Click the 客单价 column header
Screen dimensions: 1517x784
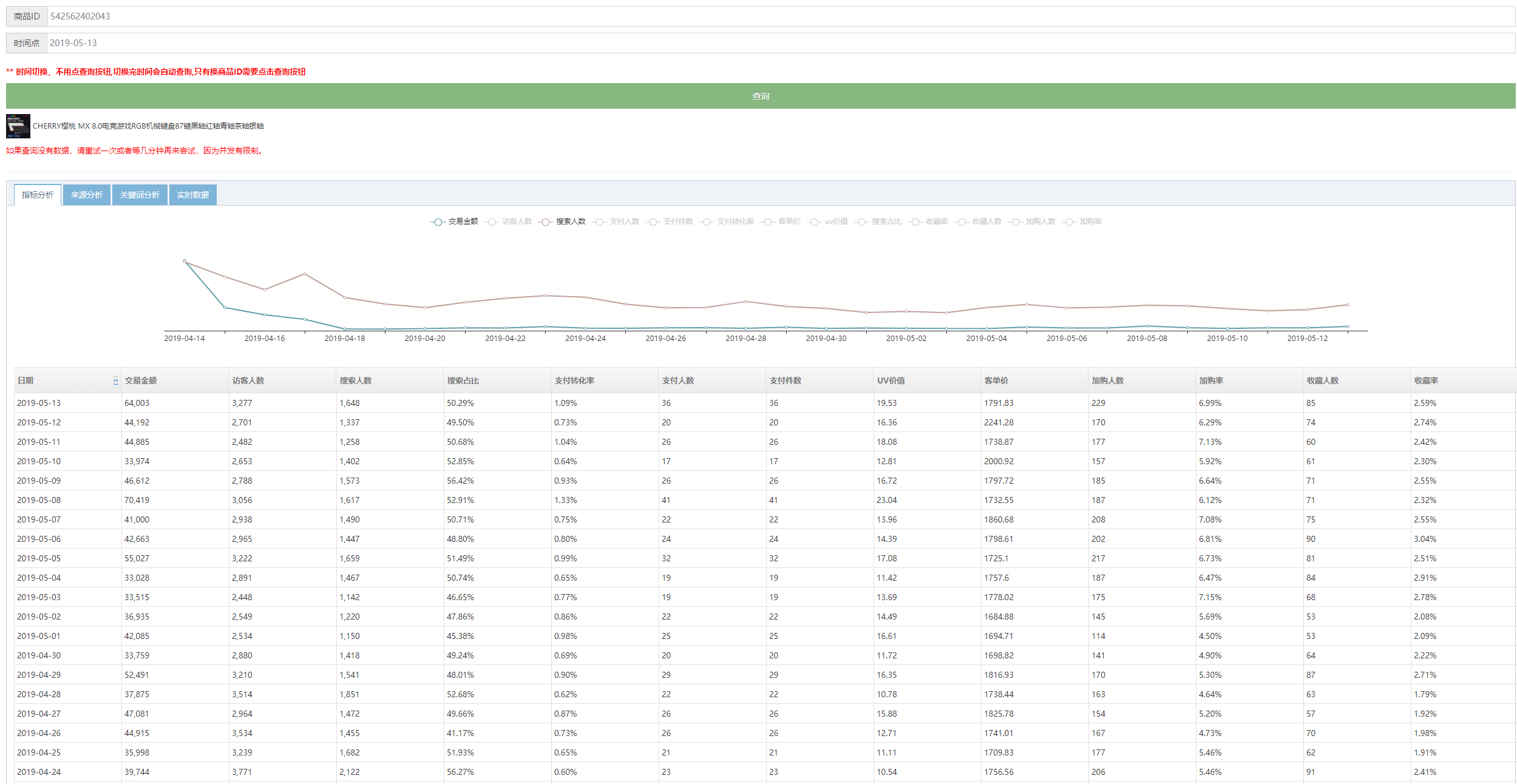[1034, 380]
